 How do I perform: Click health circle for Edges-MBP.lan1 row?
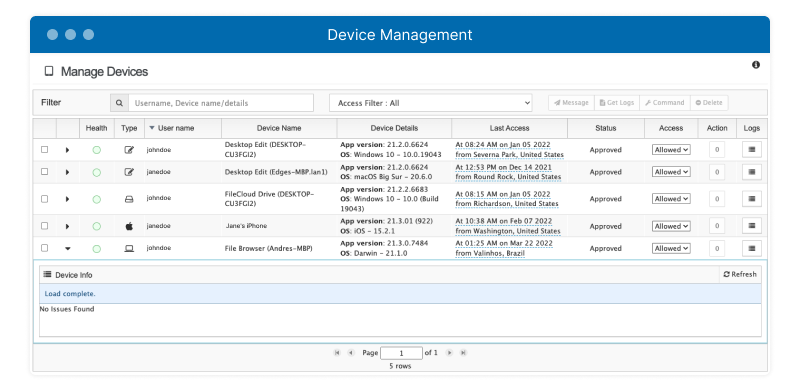tap(96, 173)
